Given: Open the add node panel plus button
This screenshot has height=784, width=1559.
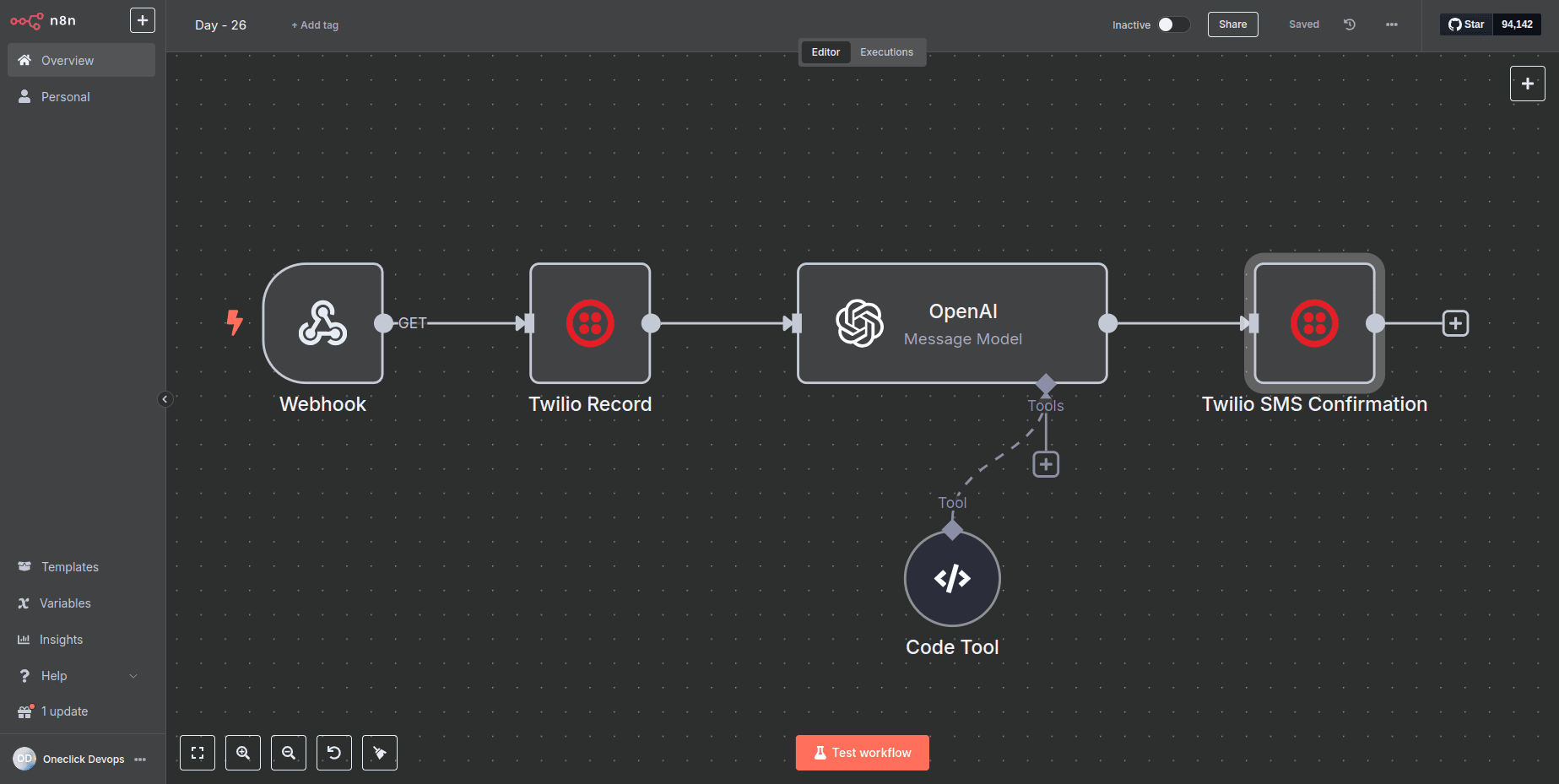Looking at the screenshot, I should pyautogui.click(x=1527, y=84).
